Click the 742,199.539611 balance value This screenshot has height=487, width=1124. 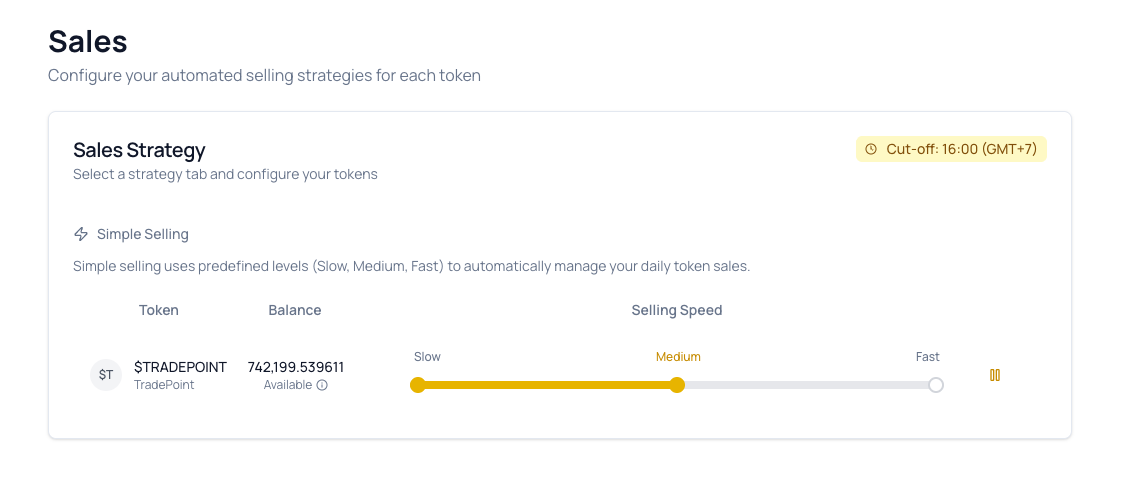[295, 367]
